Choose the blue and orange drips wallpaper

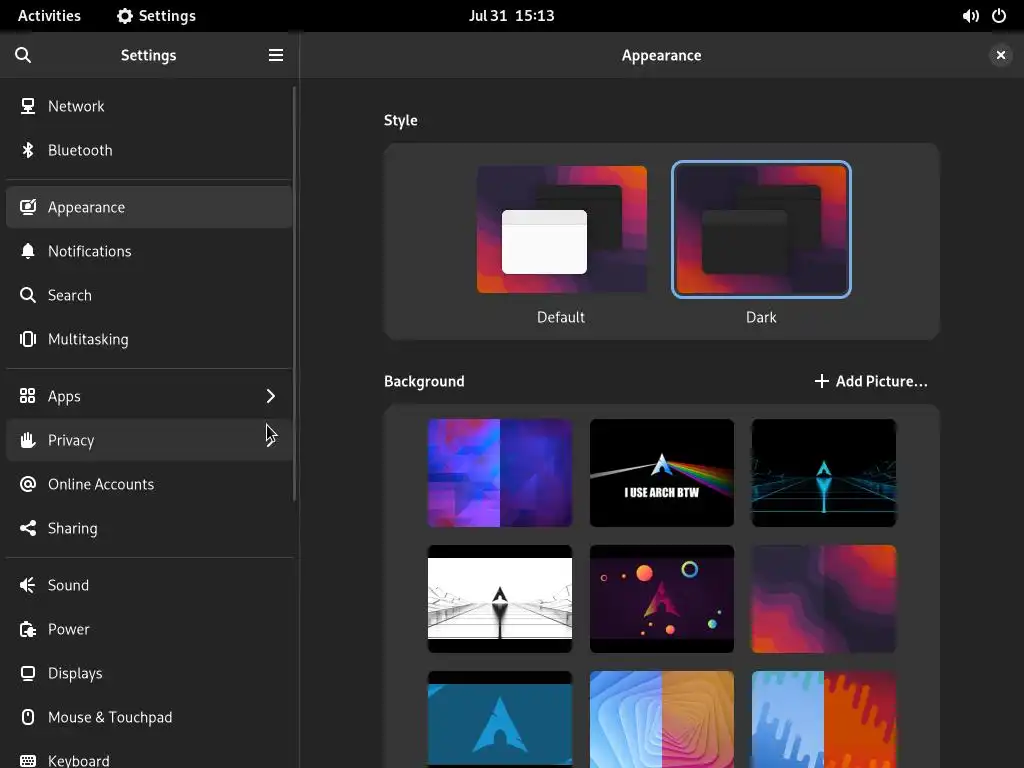[x=824, y=719]
